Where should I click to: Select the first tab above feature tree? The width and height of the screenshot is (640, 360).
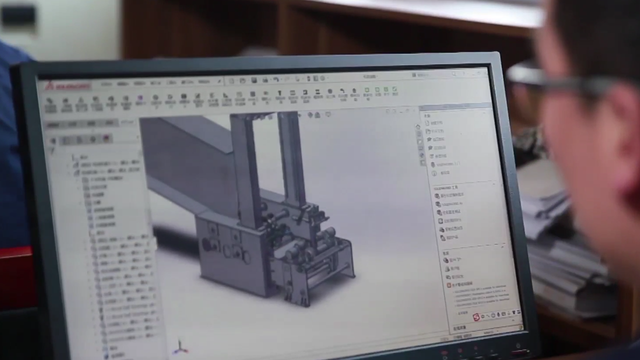[x=54, y=125]
